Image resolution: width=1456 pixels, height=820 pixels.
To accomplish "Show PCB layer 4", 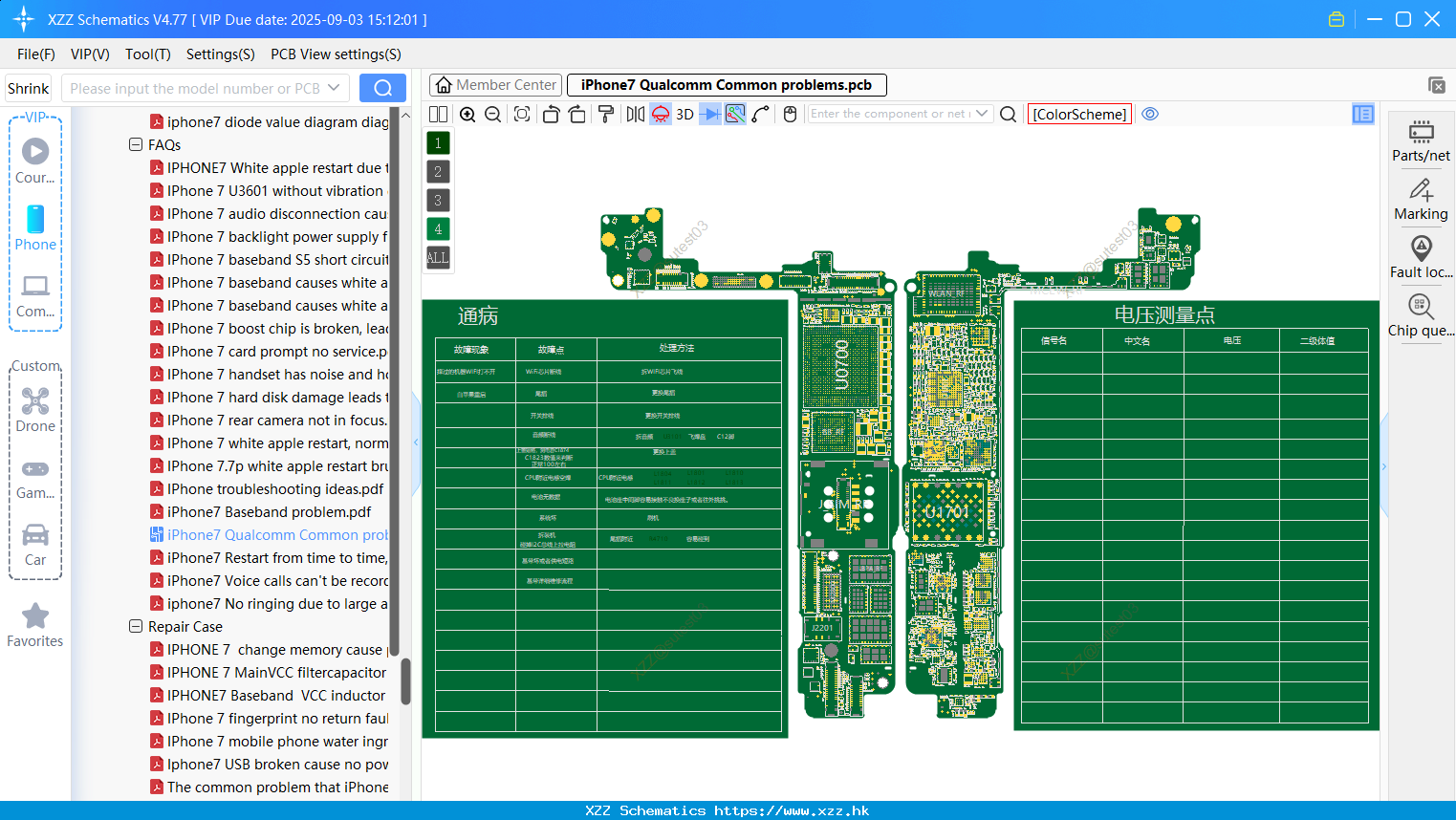I will coord(438,229).
